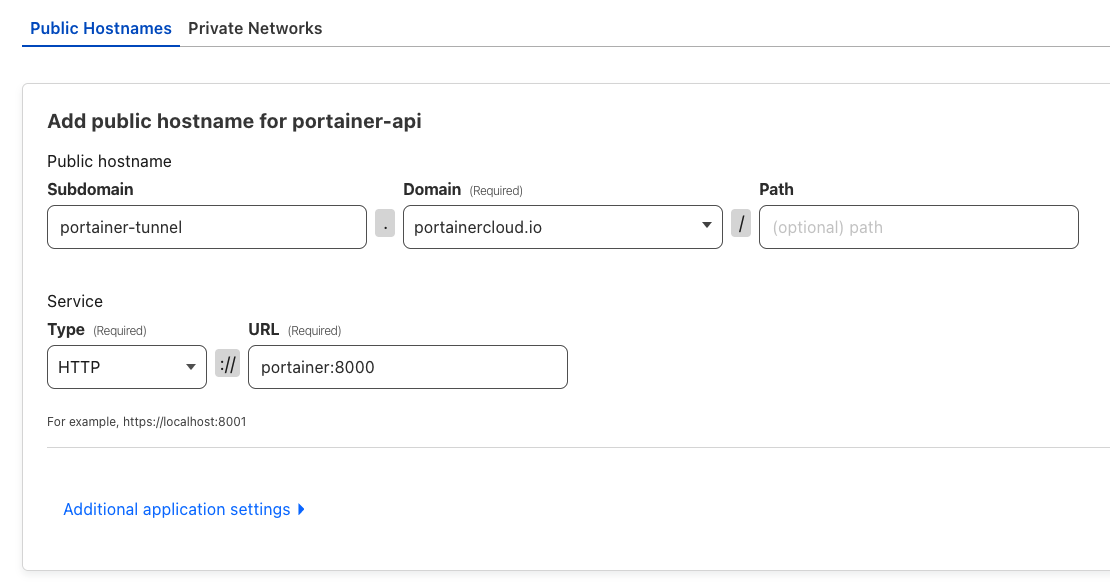This screenshot has height=585, width=1110.
Task: Click the dot separator badge between Subdomain and Domain
Action: tap(385, 223)
